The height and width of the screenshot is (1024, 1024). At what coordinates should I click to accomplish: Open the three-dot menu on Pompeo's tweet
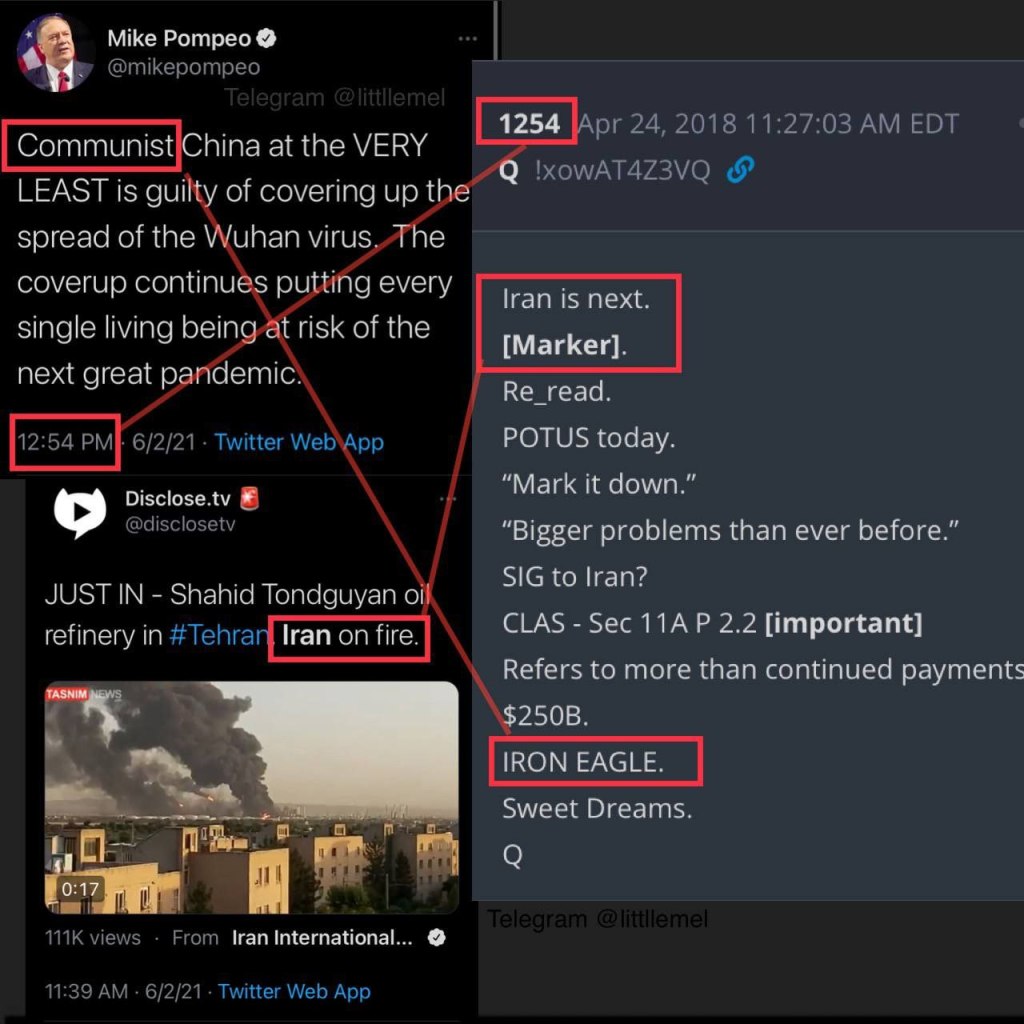click(467, 39)
